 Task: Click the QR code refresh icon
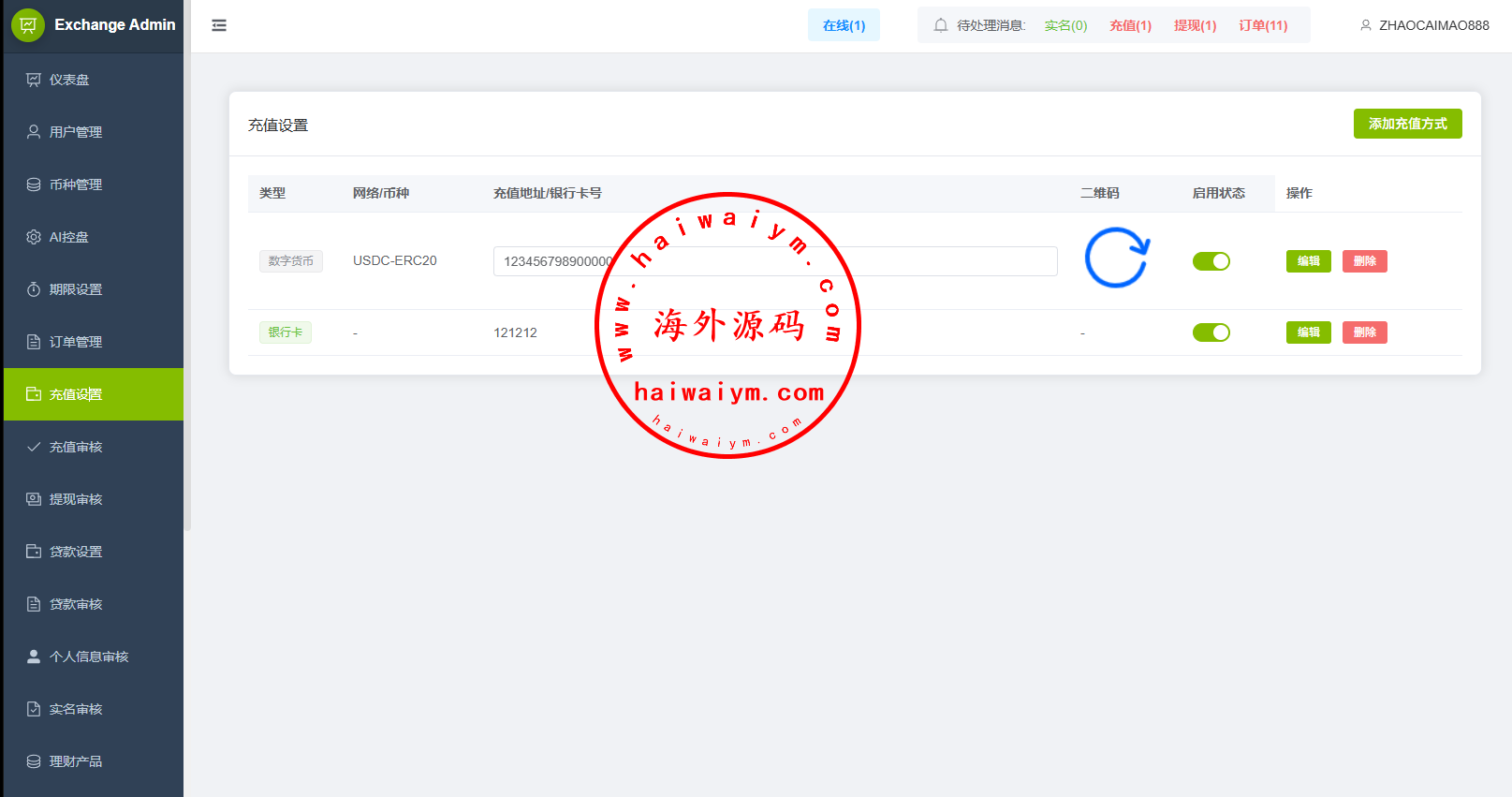1116,258
